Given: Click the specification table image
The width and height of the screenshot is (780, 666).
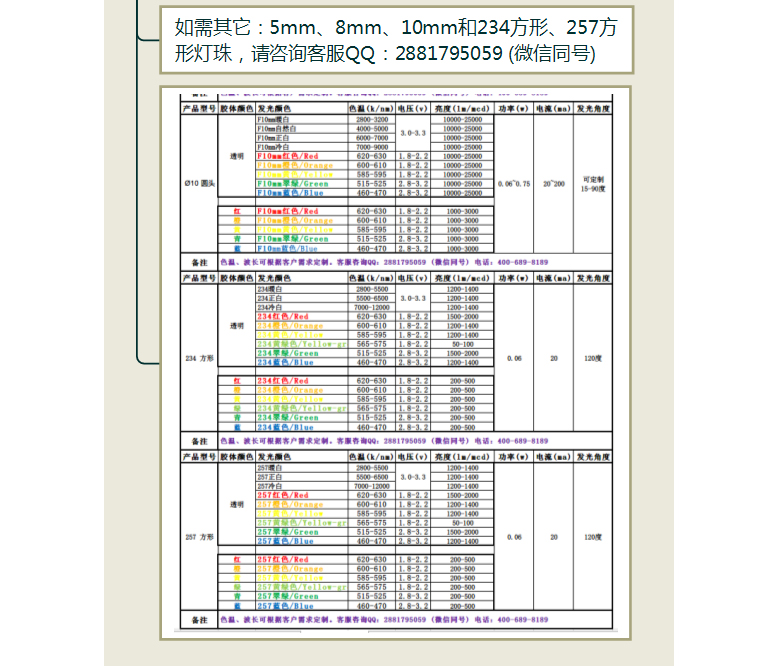Looking at the screenshot, I should (395, 360).
